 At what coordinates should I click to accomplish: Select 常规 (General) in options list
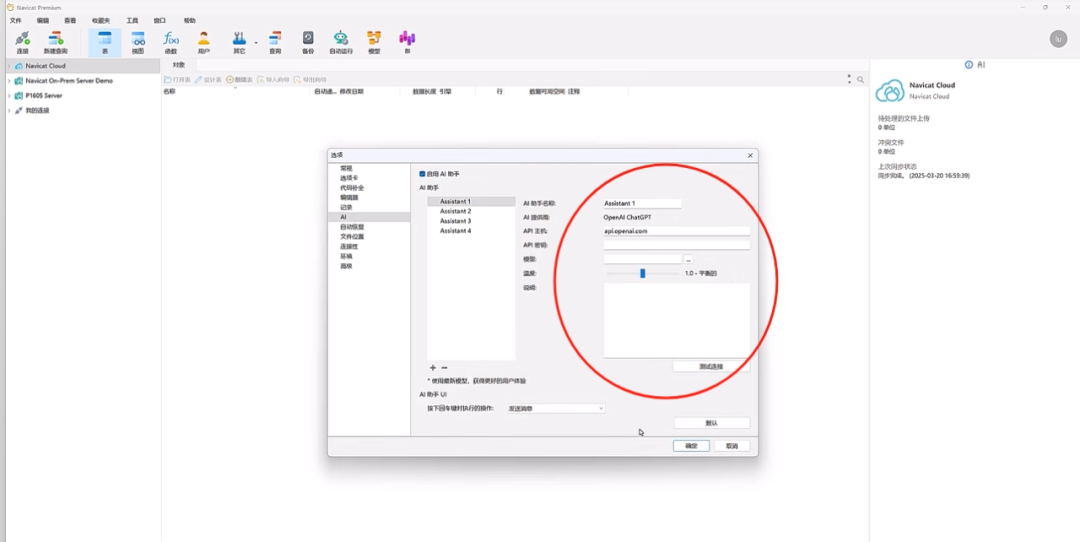click(x=346, y=168)
